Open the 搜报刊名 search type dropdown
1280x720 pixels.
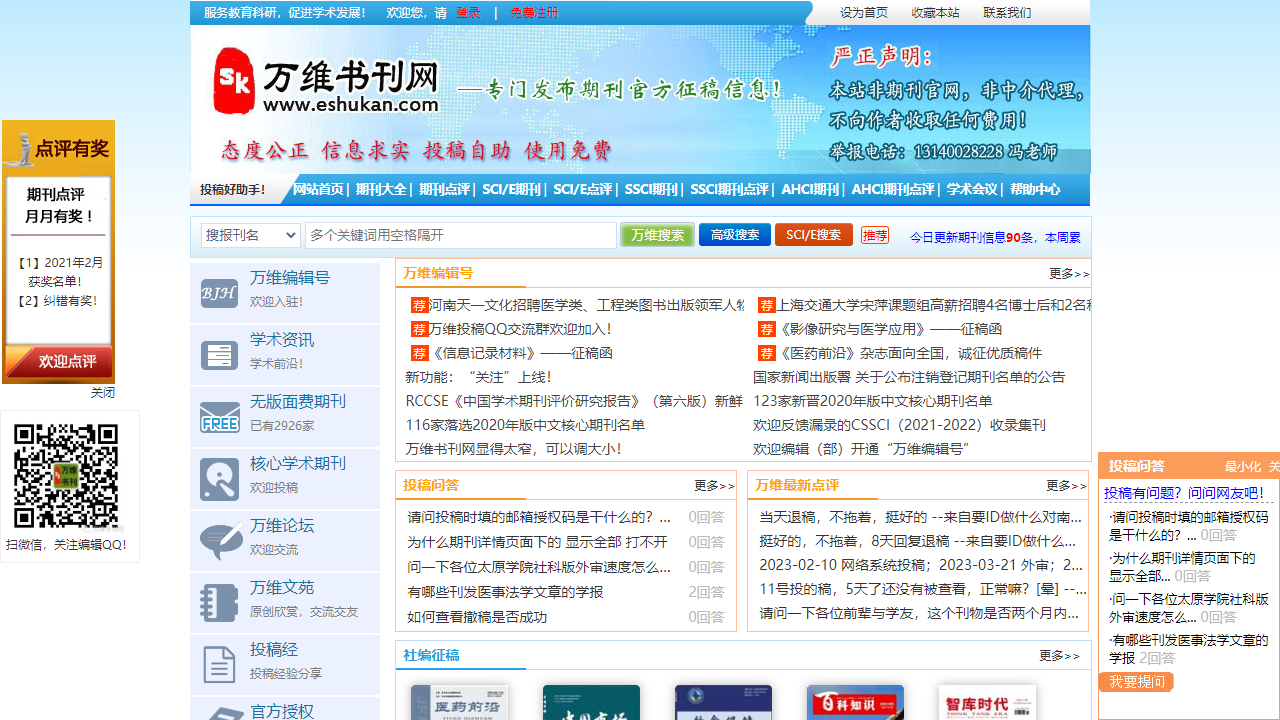point(251,235)
